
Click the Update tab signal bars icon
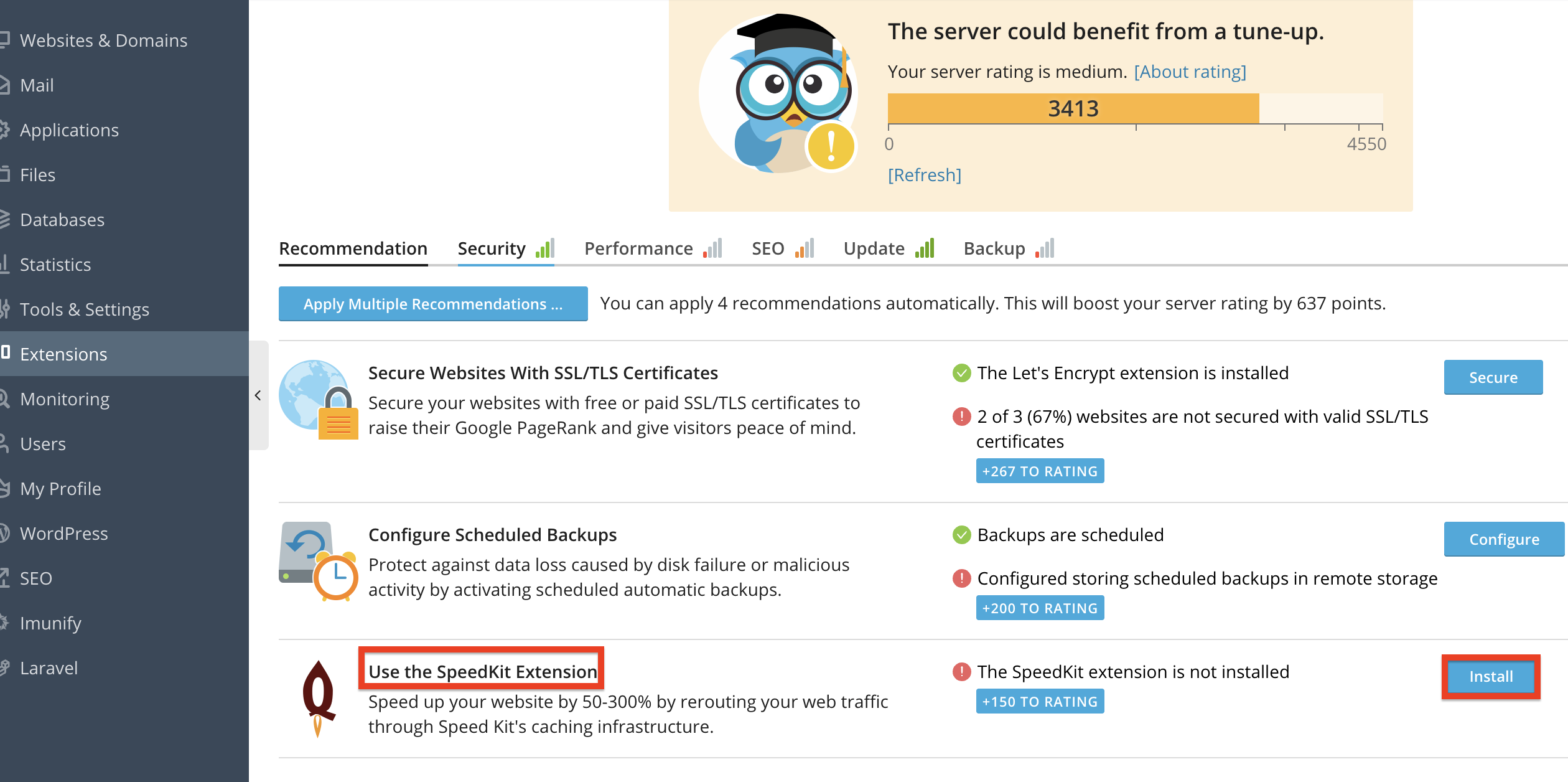(925, 248)
